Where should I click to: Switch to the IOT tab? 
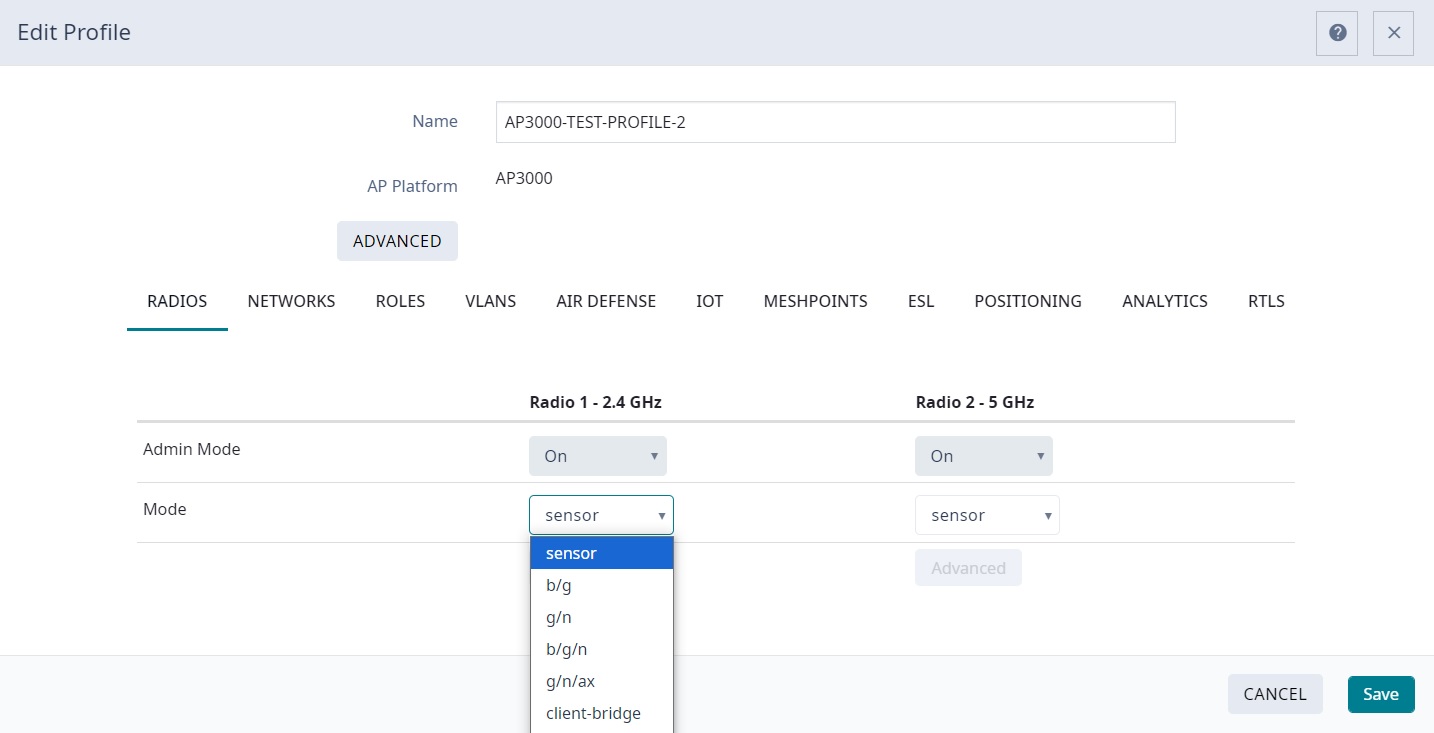pyautogui.click(x=709, y=301)
